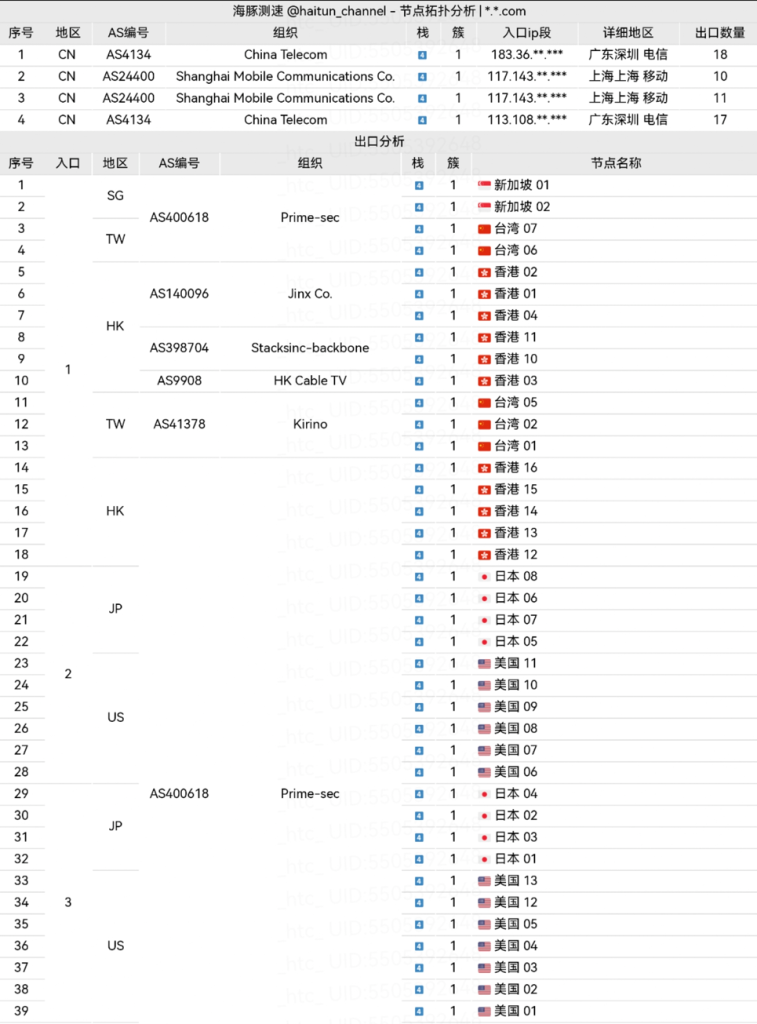757x1024 pixels.
Task: Click the sequence number 39 cell
Action: (21, 1012)
